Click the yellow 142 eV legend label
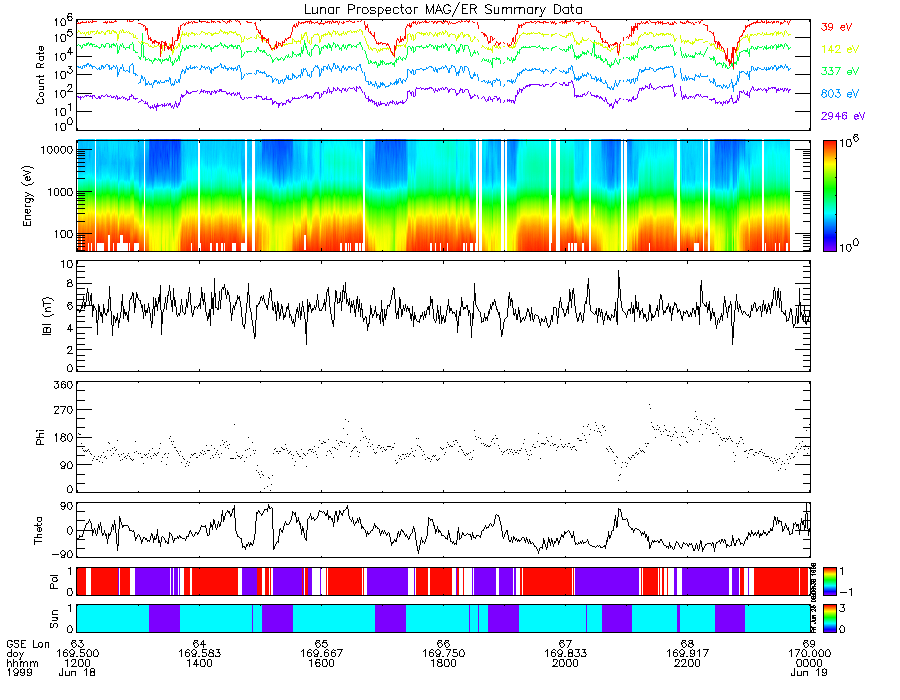Viewport: 900px width, 700px height. pos(839,49)
